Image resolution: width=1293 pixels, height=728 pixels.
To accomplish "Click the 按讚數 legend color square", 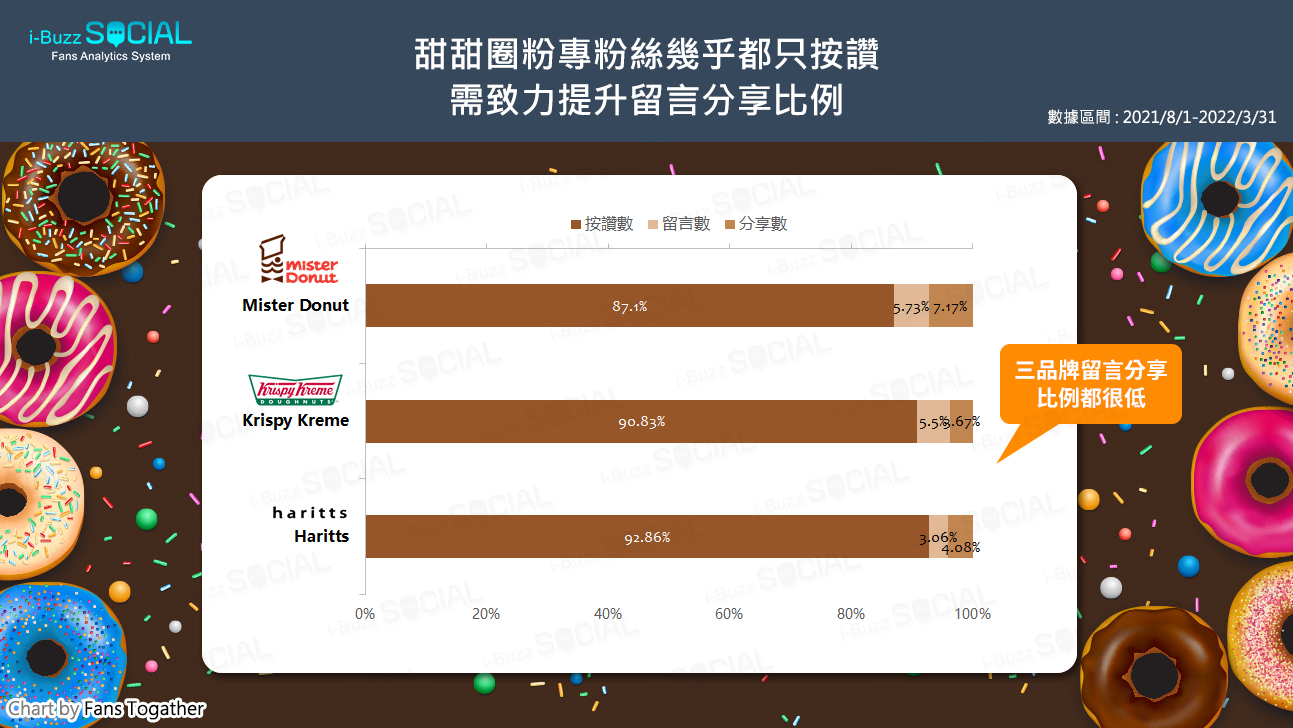I will coord(575,225).
